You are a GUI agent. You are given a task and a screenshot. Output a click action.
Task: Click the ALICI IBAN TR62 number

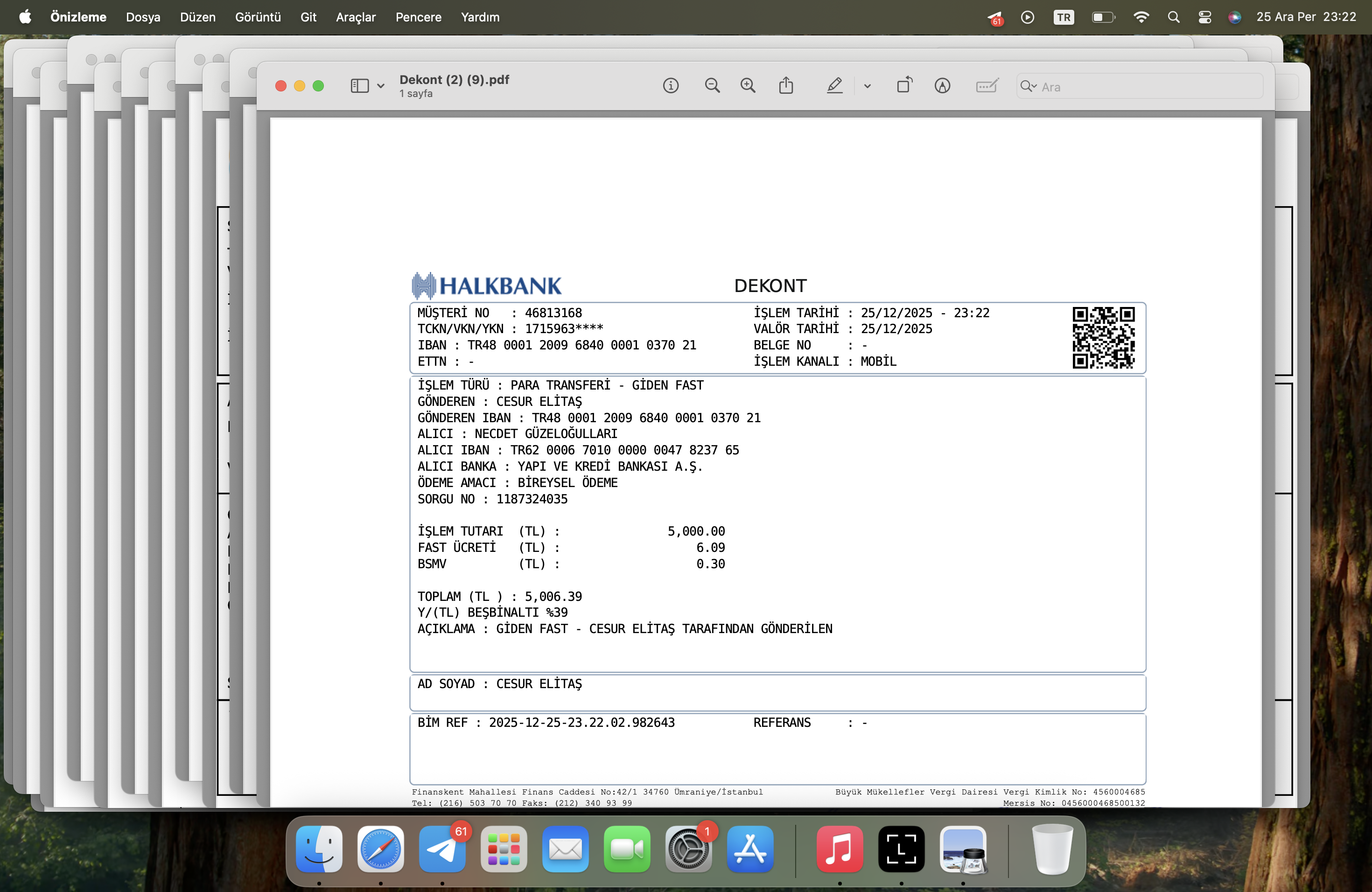pyautogui.click(x=625, y=450)
